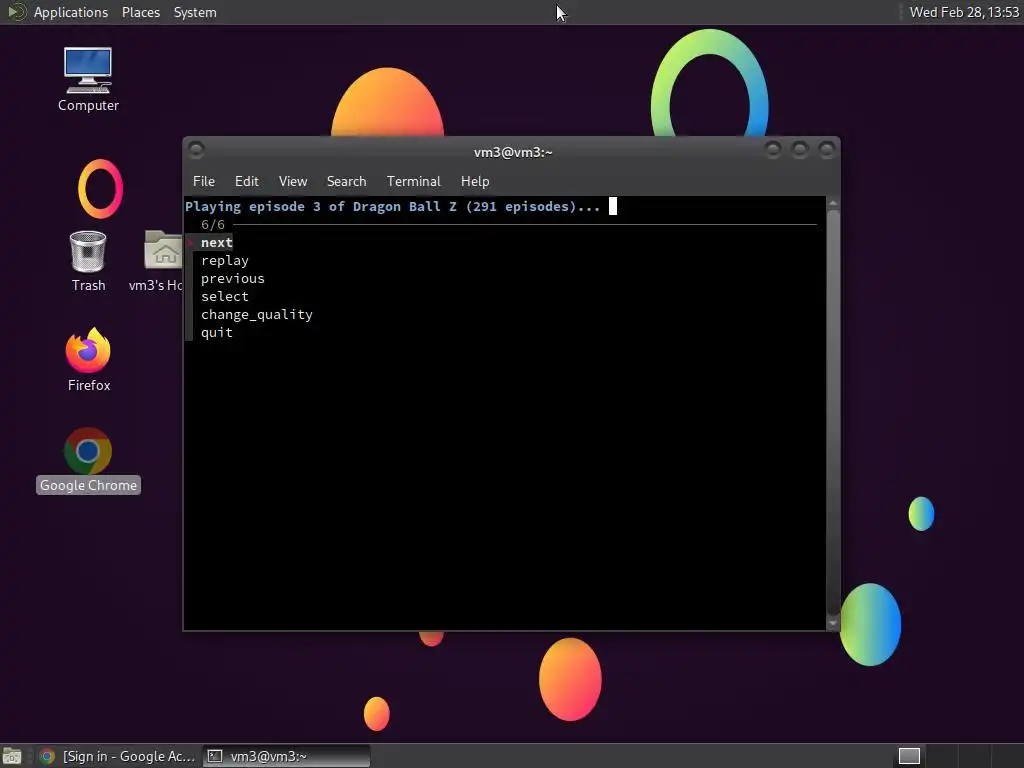Image resolution: width=1024 pixels, height=768 pixels.
Task: Open the Computer desktop icon
Action: (88, 79)
